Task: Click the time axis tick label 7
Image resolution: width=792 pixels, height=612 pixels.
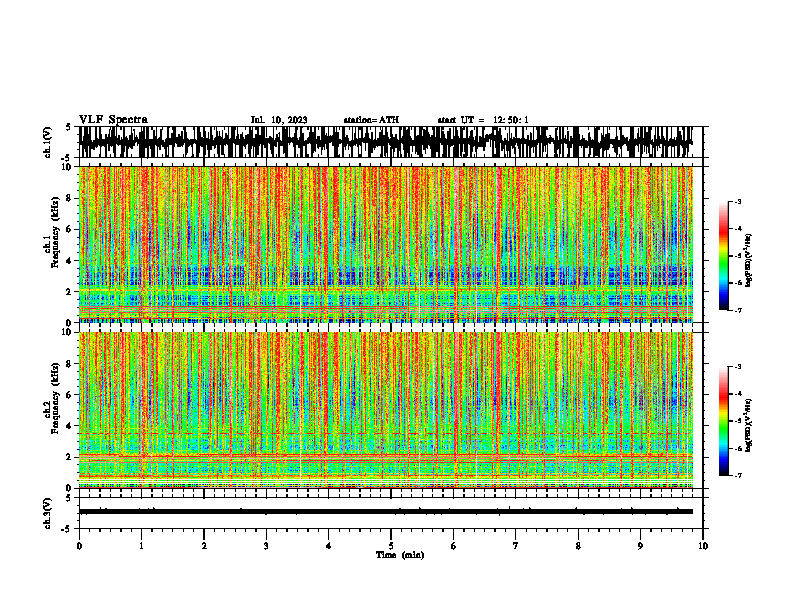Action: pyautogui.click(x=516, y=546)
